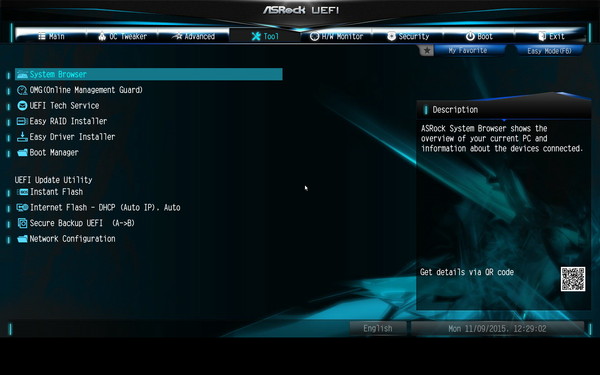Click the My Favorite button
The image size is (600, 375).
pos(468,51)
